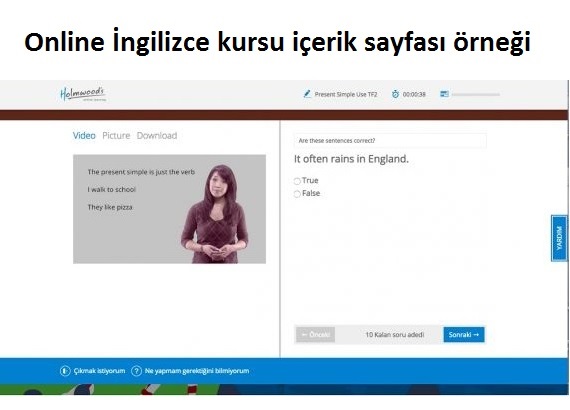Viewport: 570px width, 410px height.
Task: Click the 00:00:38 timer value
Action: pos(414,95)
